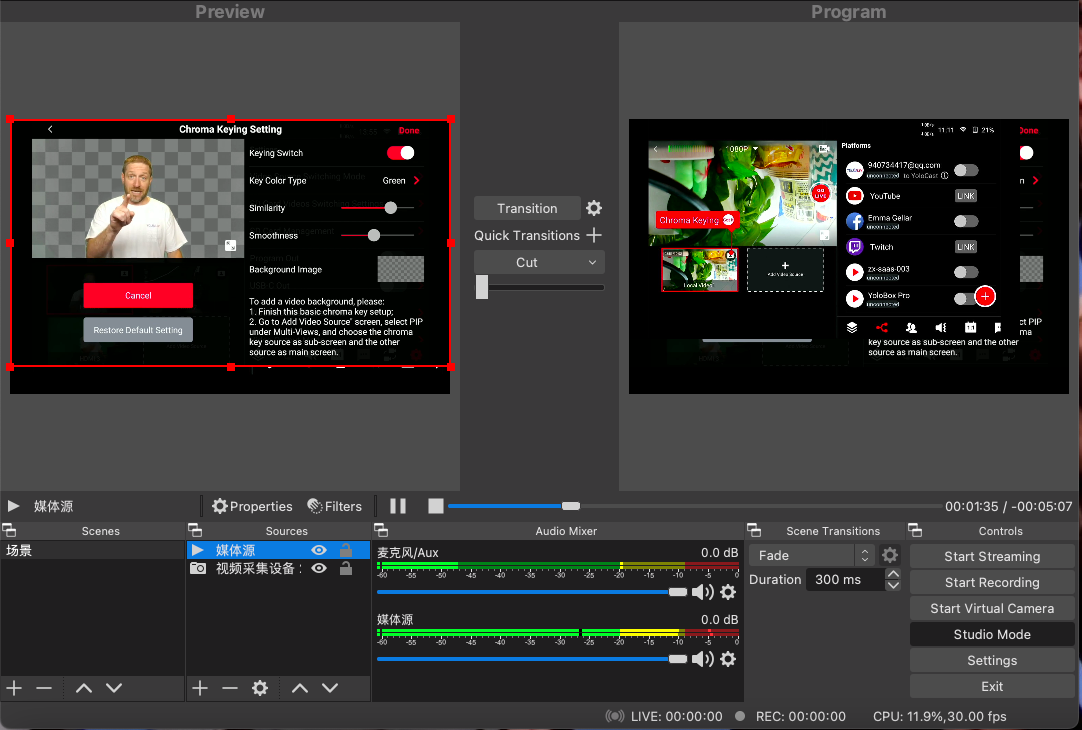The image size is (1082, 730).
Task: Open OBS Settings
Action: click(x=992, y=661)
